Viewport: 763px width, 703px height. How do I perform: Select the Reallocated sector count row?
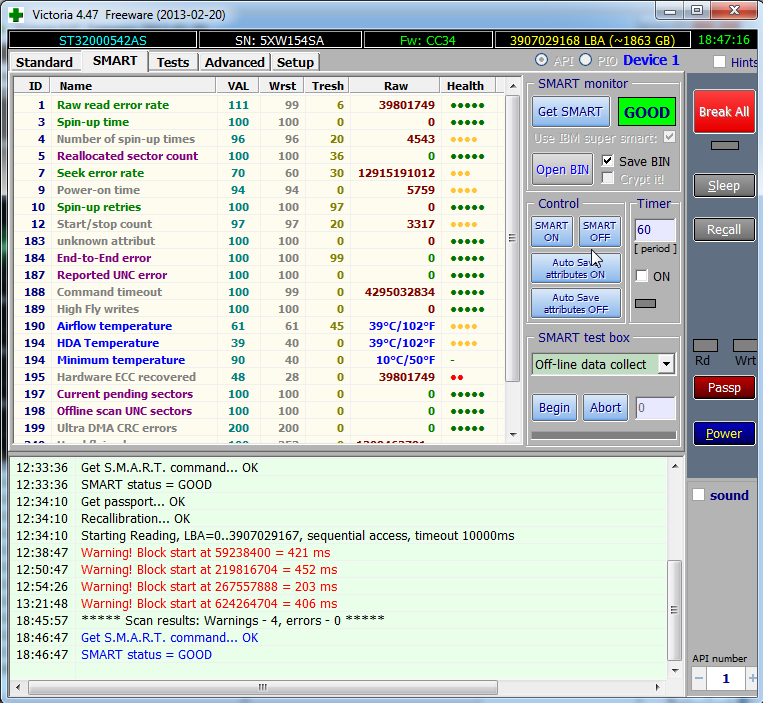(x=258, y=156)
